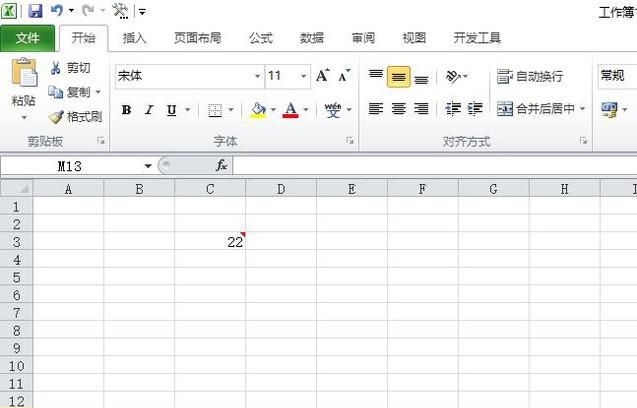
Task: Open the 宋体 font name dropdown
Action: (x=257, y=76)
